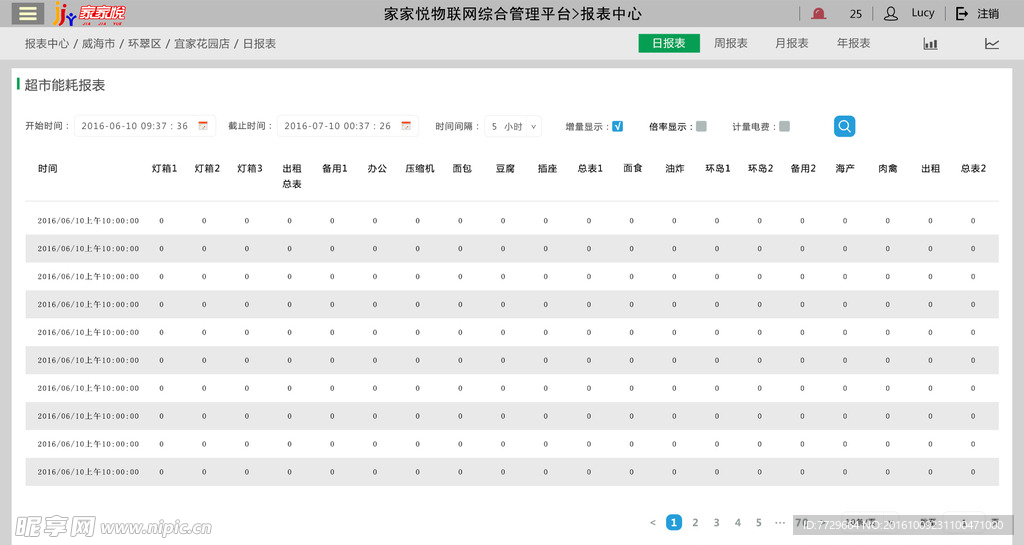The image size is (1024, 545).
Task: Click the 灯箱2 column header
Action: point(207,168)
